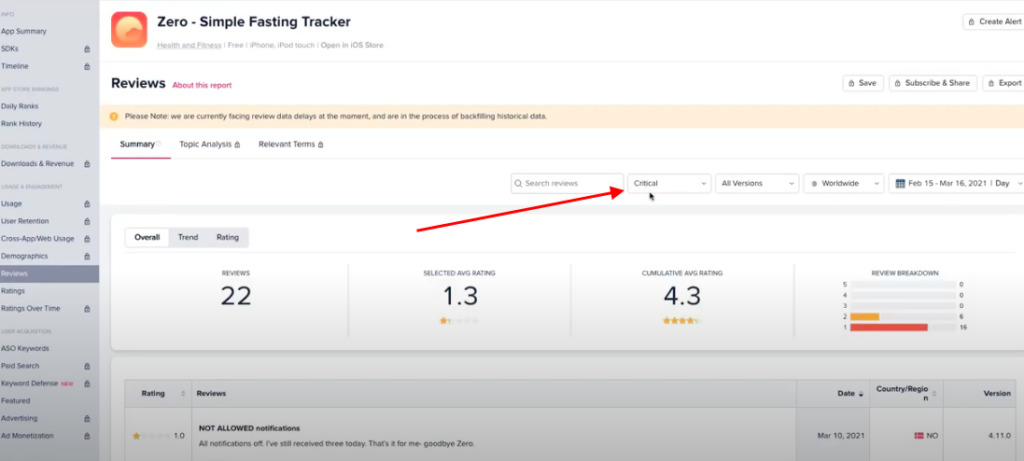Click the Mar 10, 2021 date cell
Image resolution: width=1024 pixels, height=461 pixels.
pos(835,436)
